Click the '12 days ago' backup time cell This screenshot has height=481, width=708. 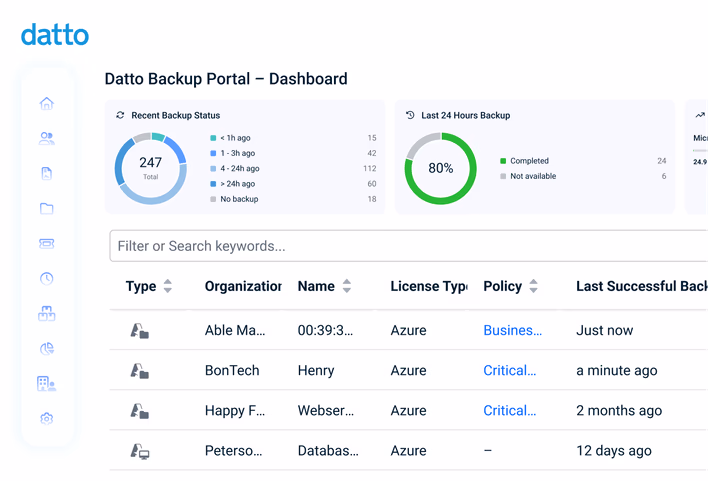coord(614,451)
